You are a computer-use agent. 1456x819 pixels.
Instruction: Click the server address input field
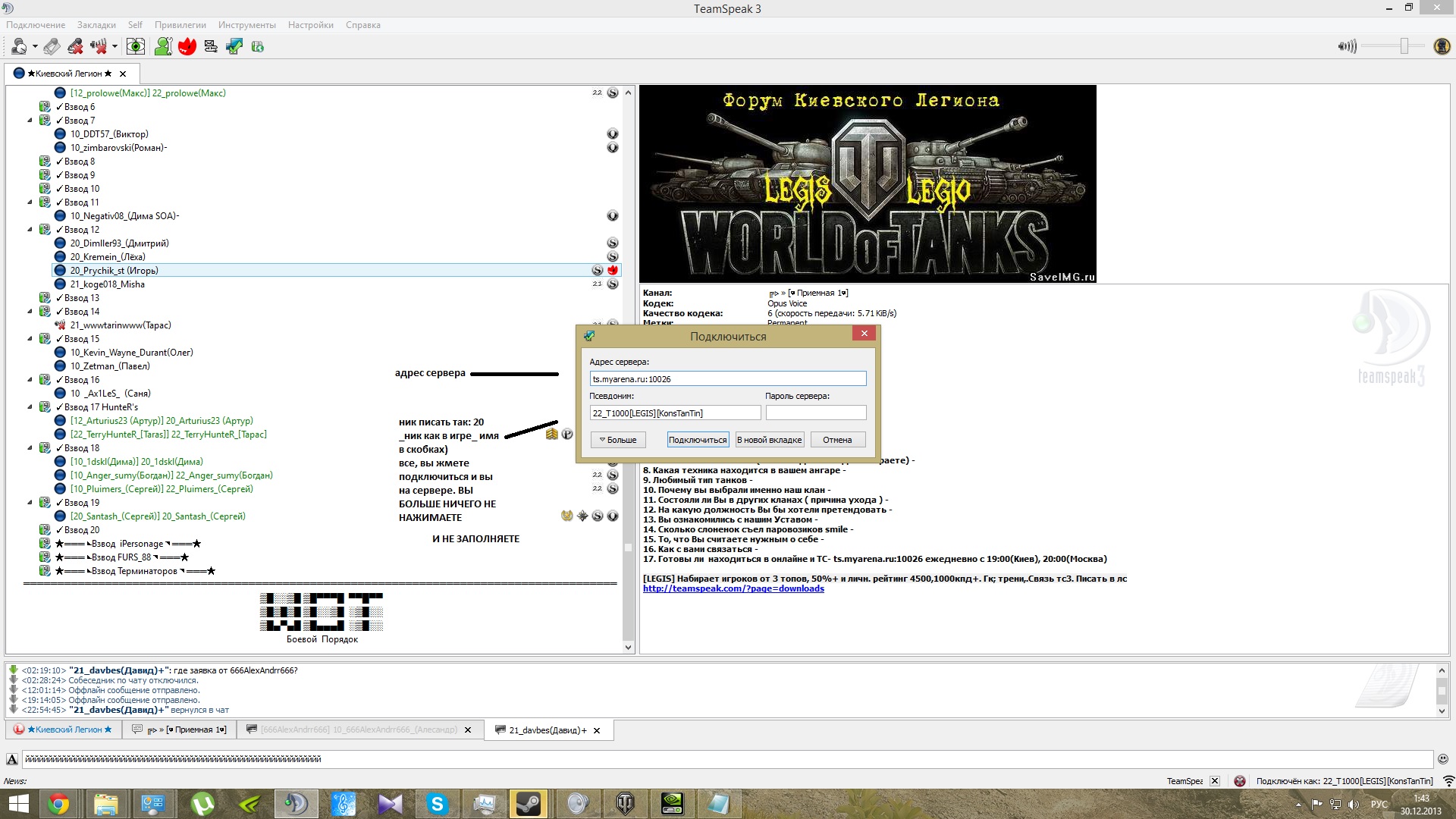(727, 379)
